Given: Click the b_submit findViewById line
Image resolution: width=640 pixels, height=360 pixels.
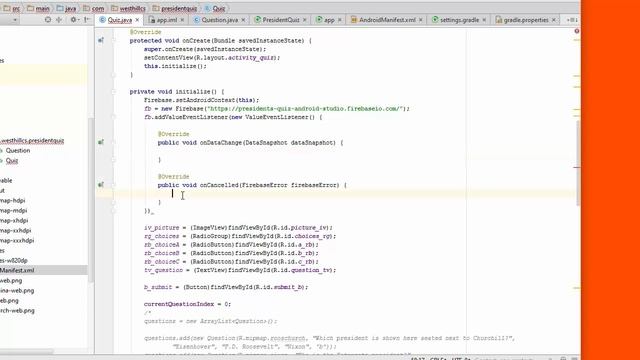Looking at the screenshot, I should point(226,287).
